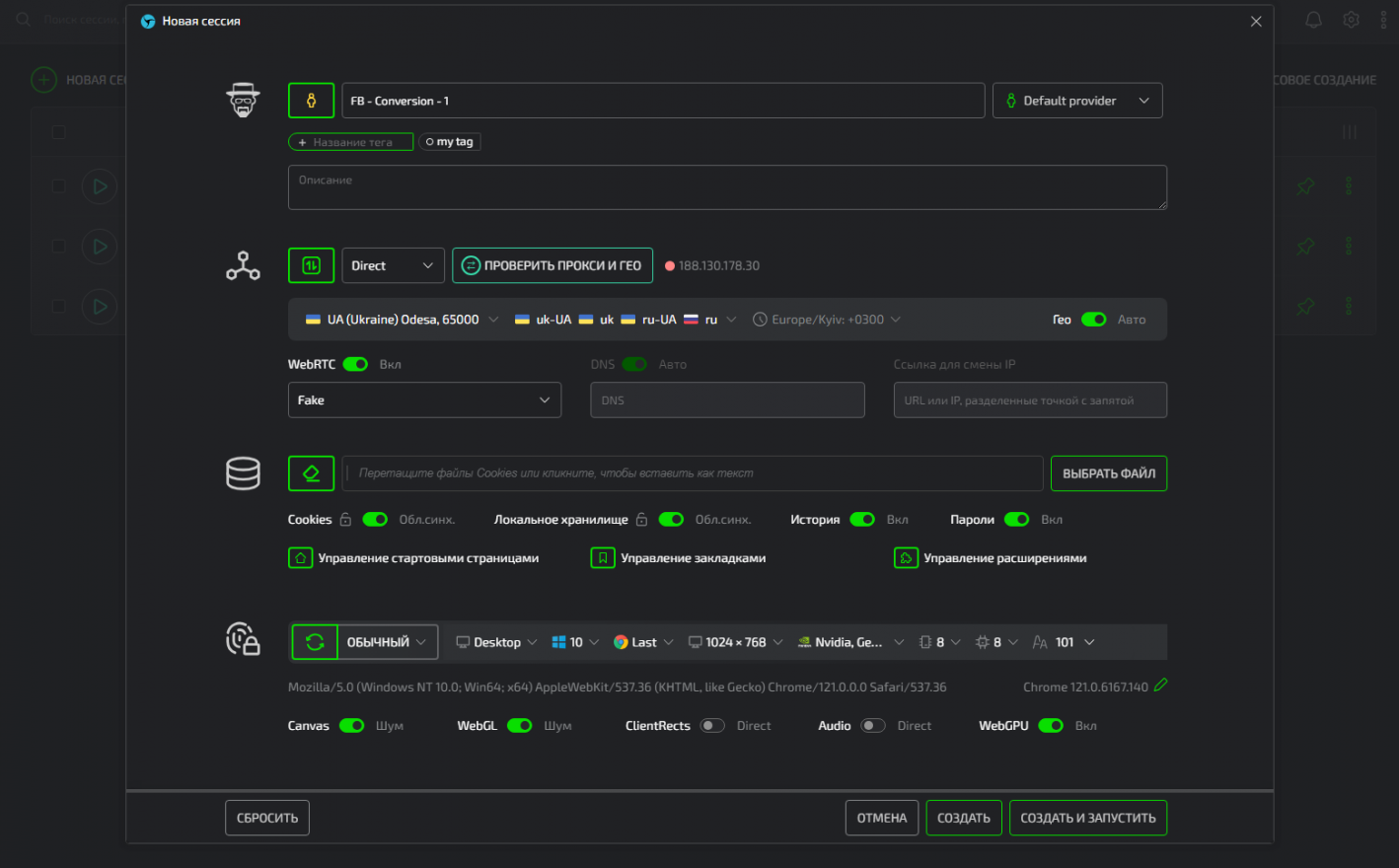Image resolution: width=1399 pixels, height=868 pixels.
Task: Open the Nvidia GPU dropdown
Action: coord(850,642)
